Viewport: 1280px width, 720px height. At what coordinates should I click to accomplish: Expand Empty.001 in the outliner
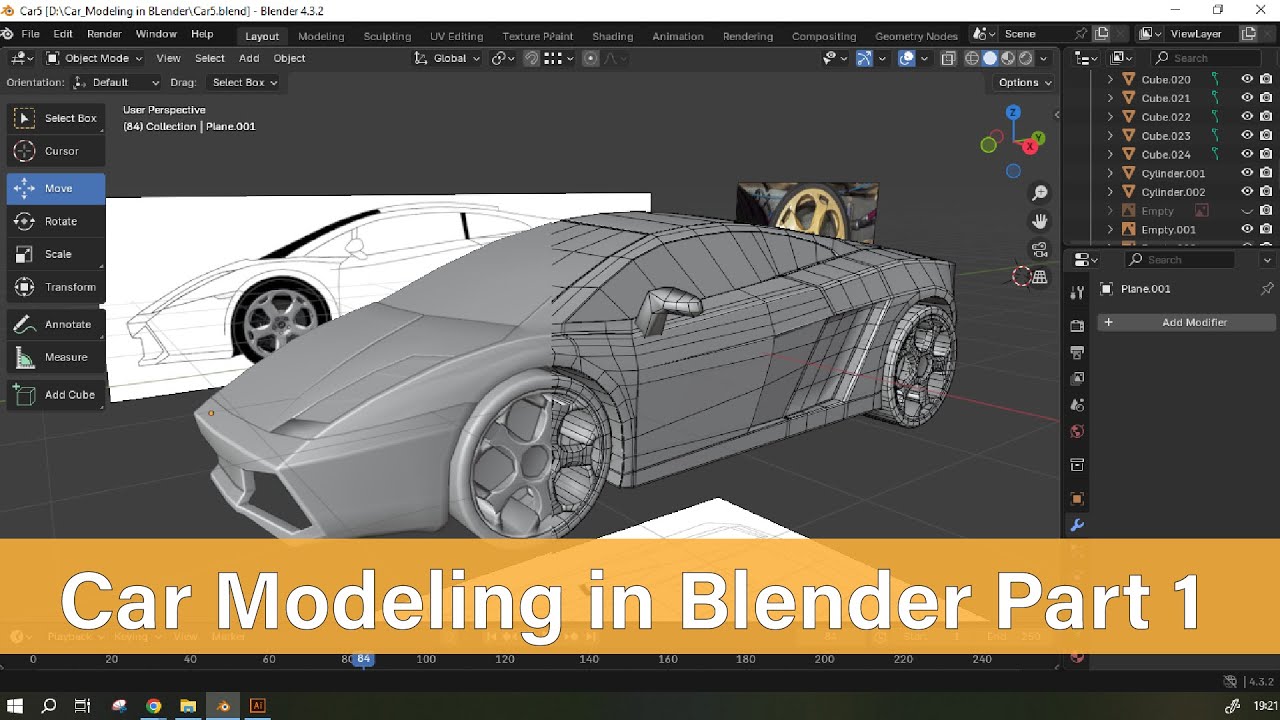point(1110,229)
